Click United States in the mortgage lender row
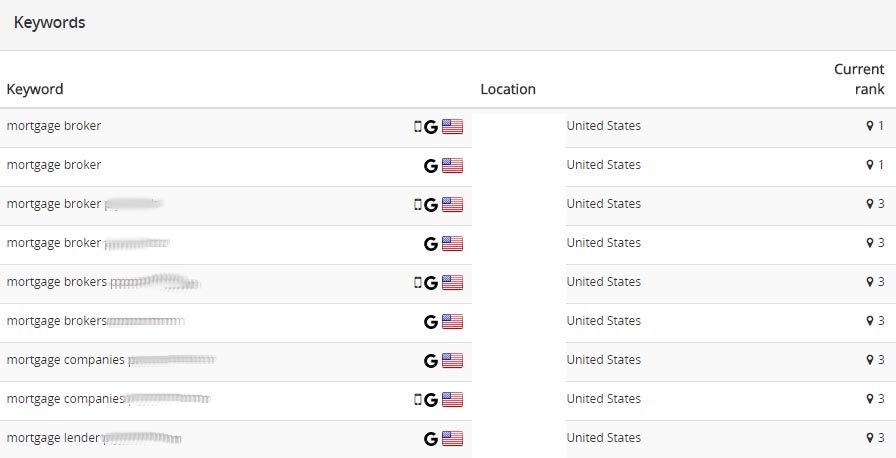The height and width of the screenshot is (458, 896). point(603,437)
